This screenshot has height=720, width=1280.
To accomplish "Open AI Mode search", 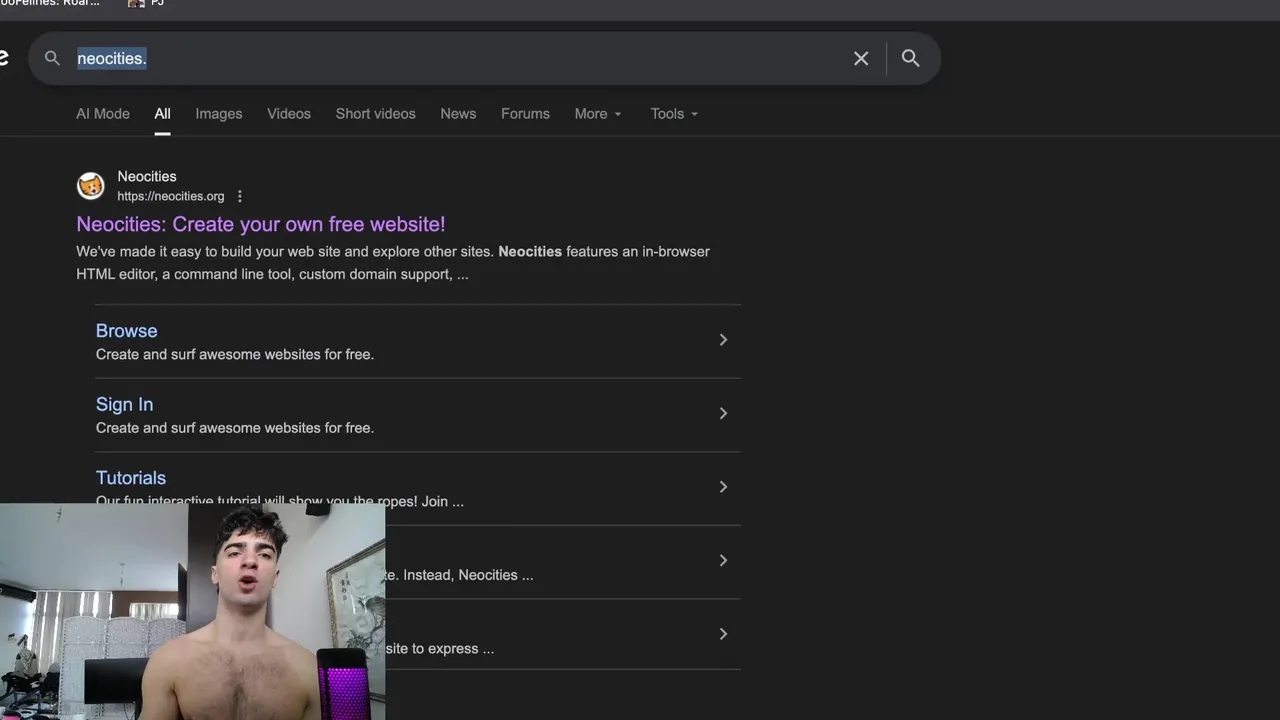I will pos(103,114).
